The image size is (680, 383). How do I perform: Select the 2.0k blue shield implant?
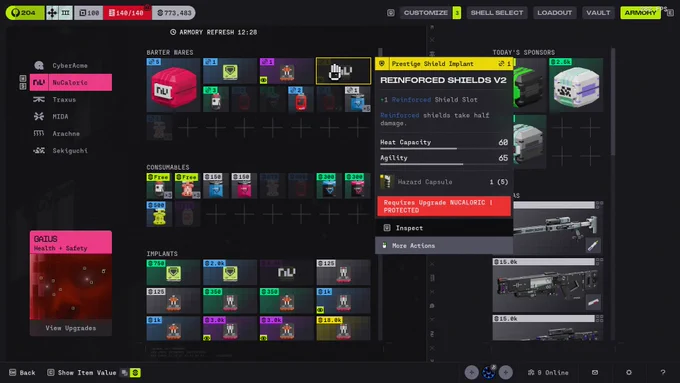230,272
